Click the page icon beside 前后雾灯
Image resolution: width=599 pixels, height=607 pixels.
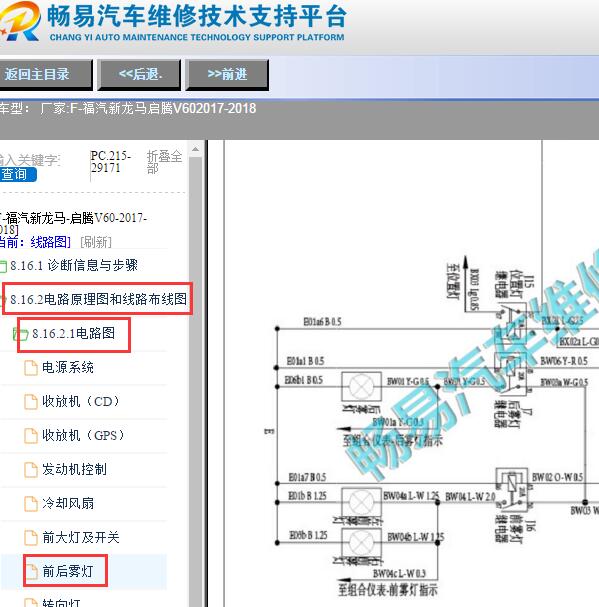click(x=31, y=572)
